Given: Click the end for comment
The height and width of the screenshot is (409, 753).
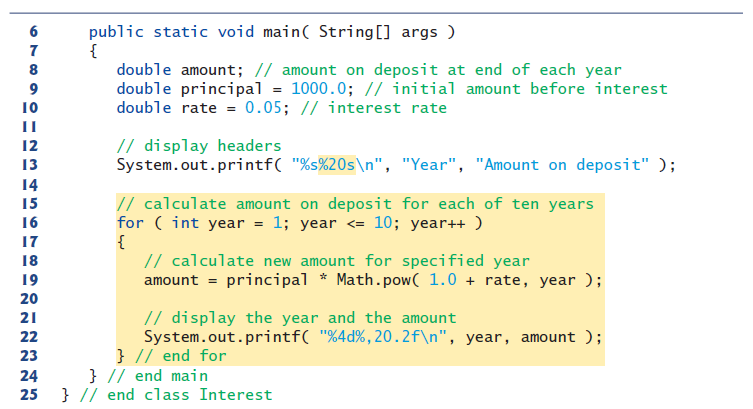Looking at the screenshot, I should click(181, 356).
